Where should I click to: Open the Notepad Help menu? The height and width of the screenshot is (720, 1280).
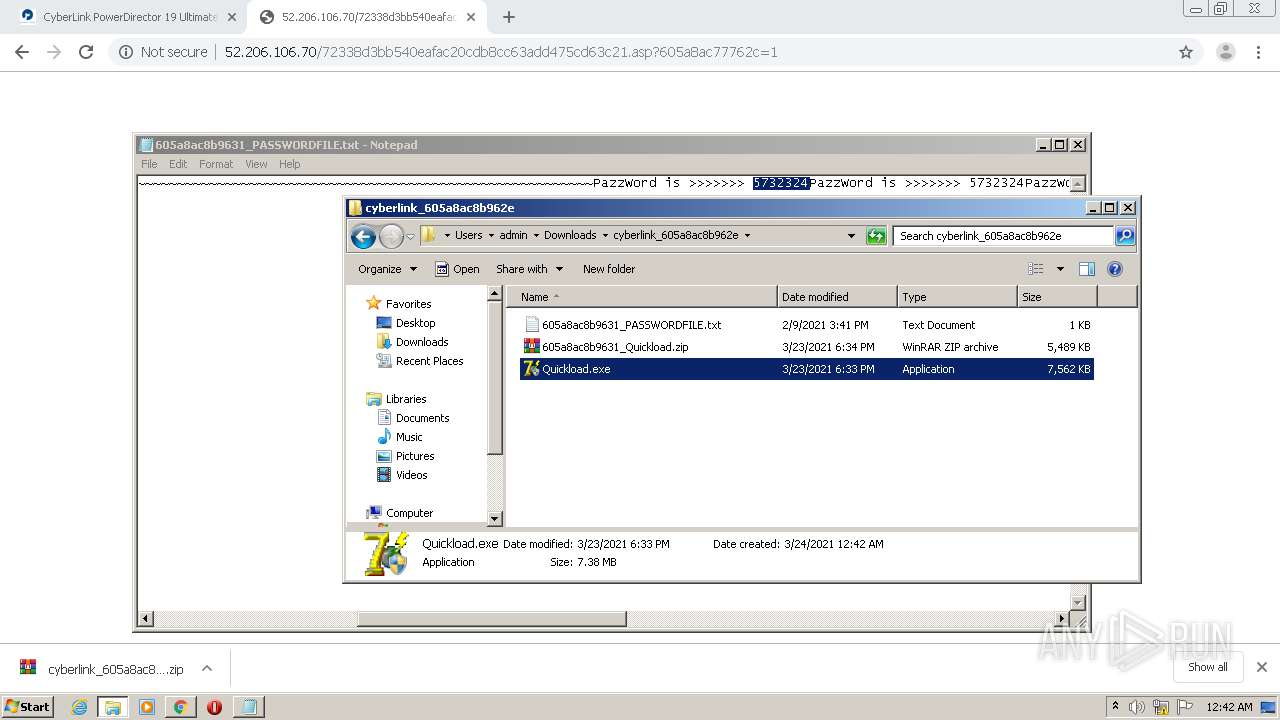click(x=289, y=164)
